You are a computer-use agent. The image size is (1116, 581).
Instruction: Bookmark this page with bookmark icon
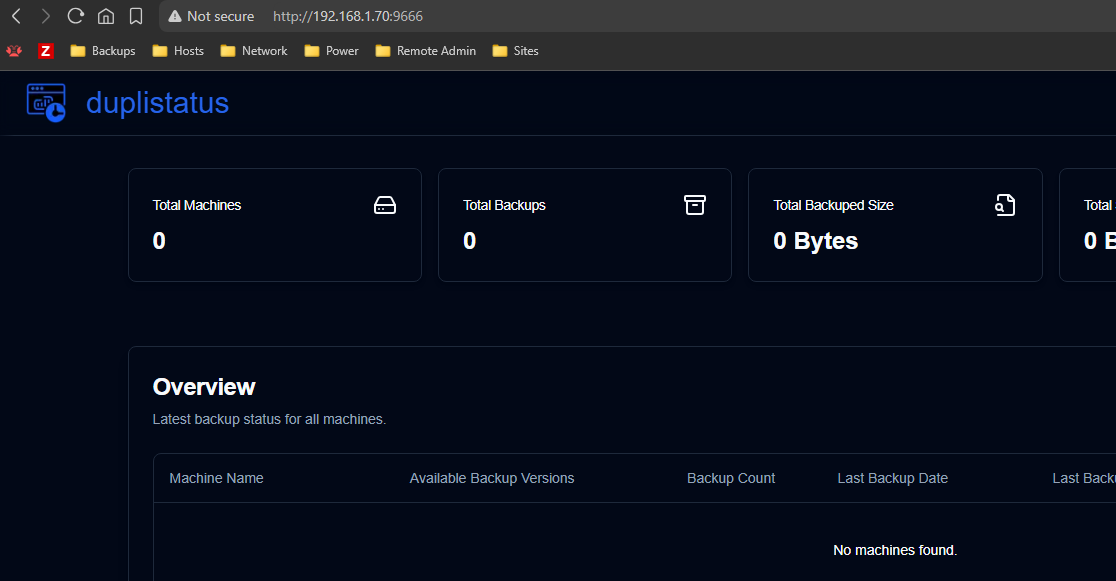[x=135, y=16]
